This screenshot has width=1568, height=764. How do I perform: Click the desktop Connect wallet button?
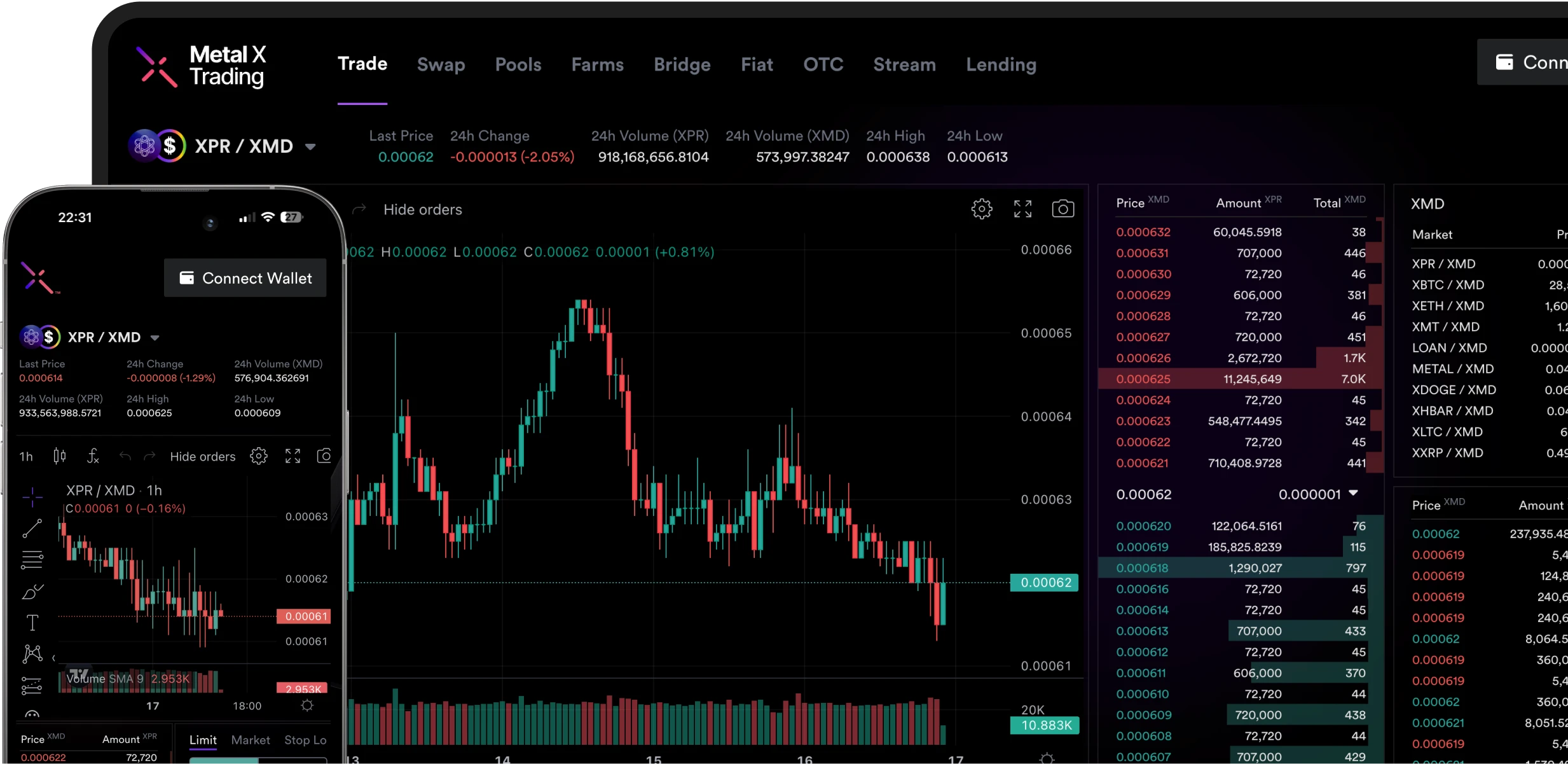point(1522,62)
